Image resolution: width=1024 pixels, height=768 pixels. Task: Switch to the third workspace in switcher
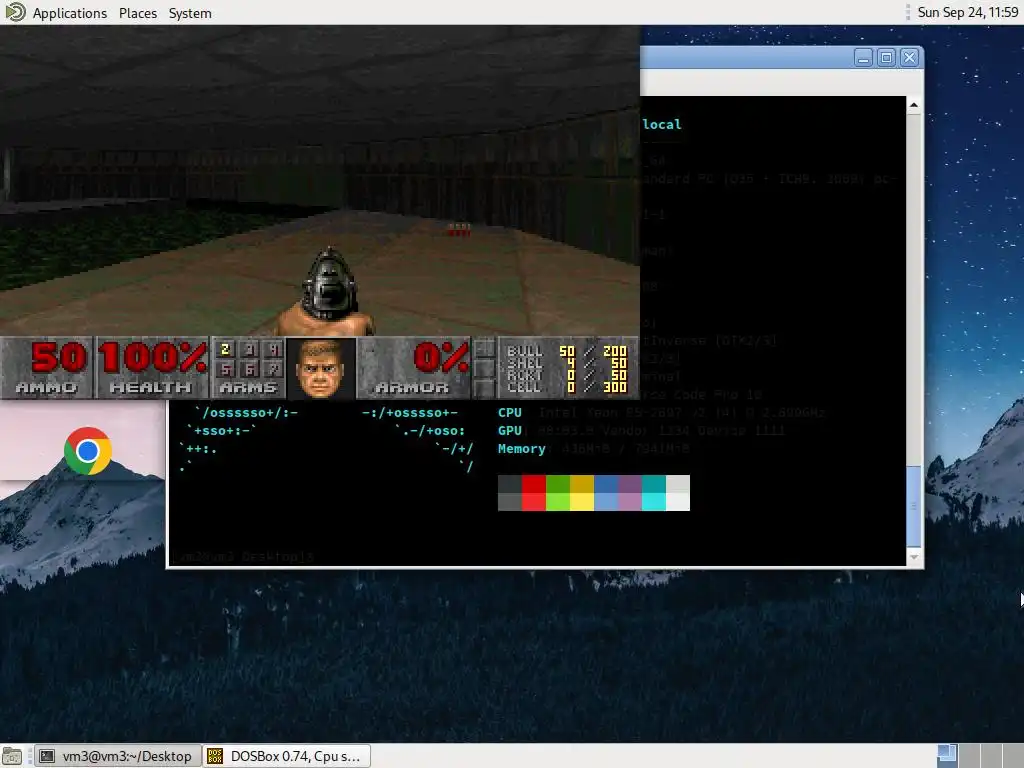click(991, 756)
